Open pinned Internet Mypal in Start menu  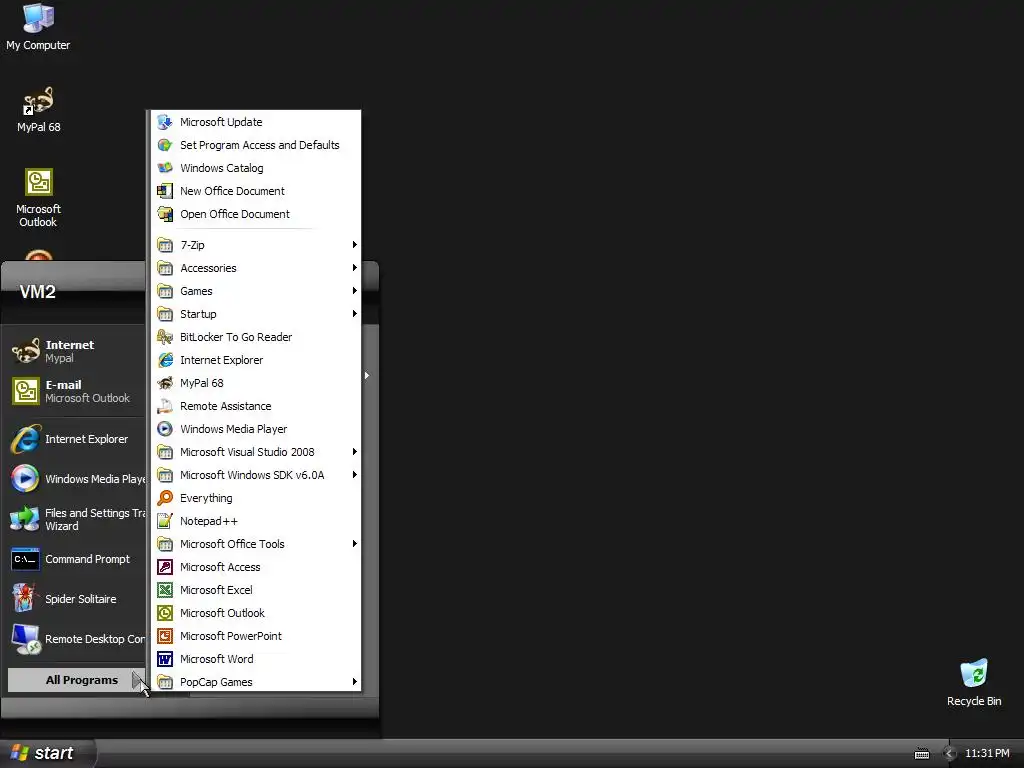(x=76, y=351)
